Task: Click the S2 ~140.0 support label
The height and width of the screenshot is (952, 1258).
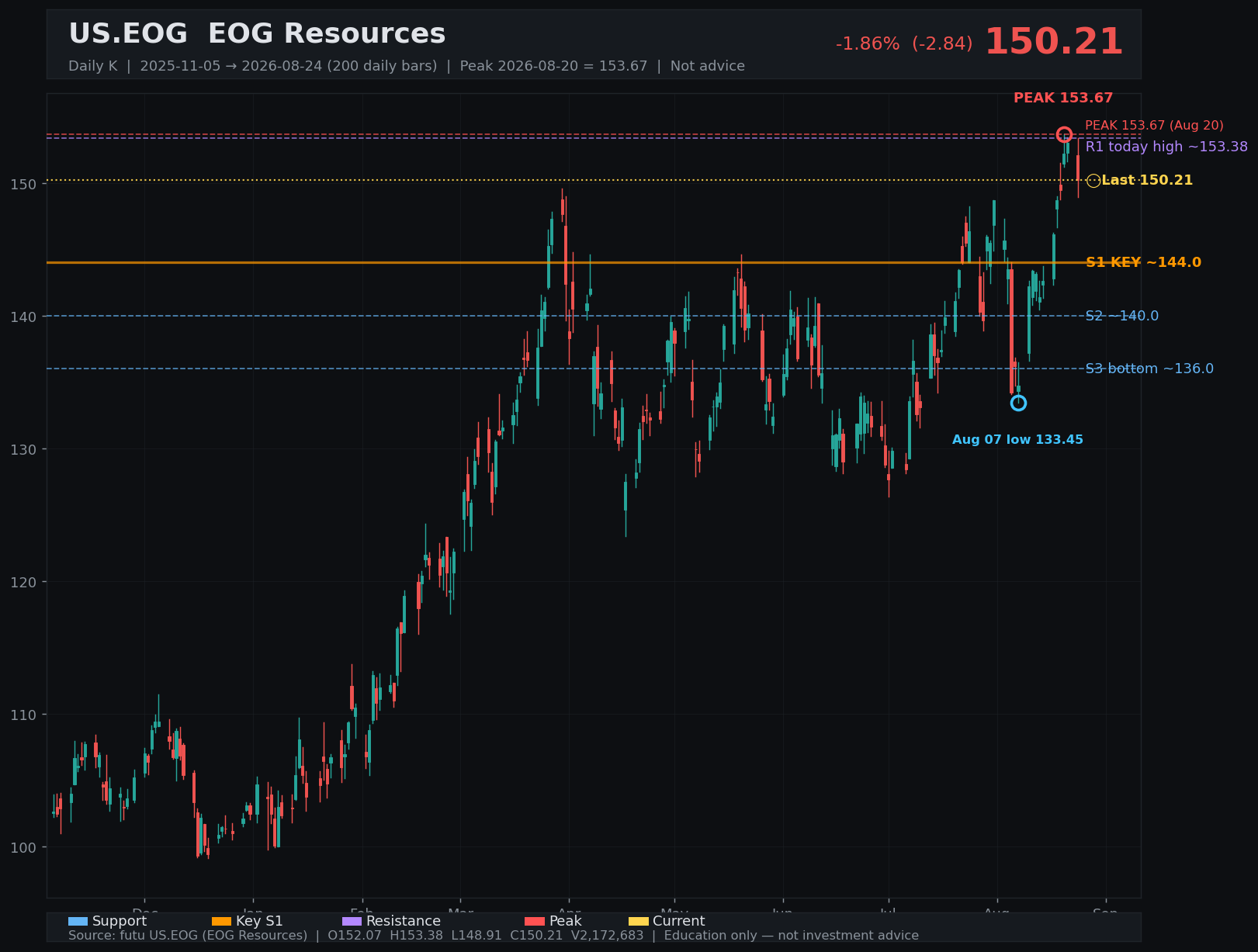Action: [x=1122, y=316]
